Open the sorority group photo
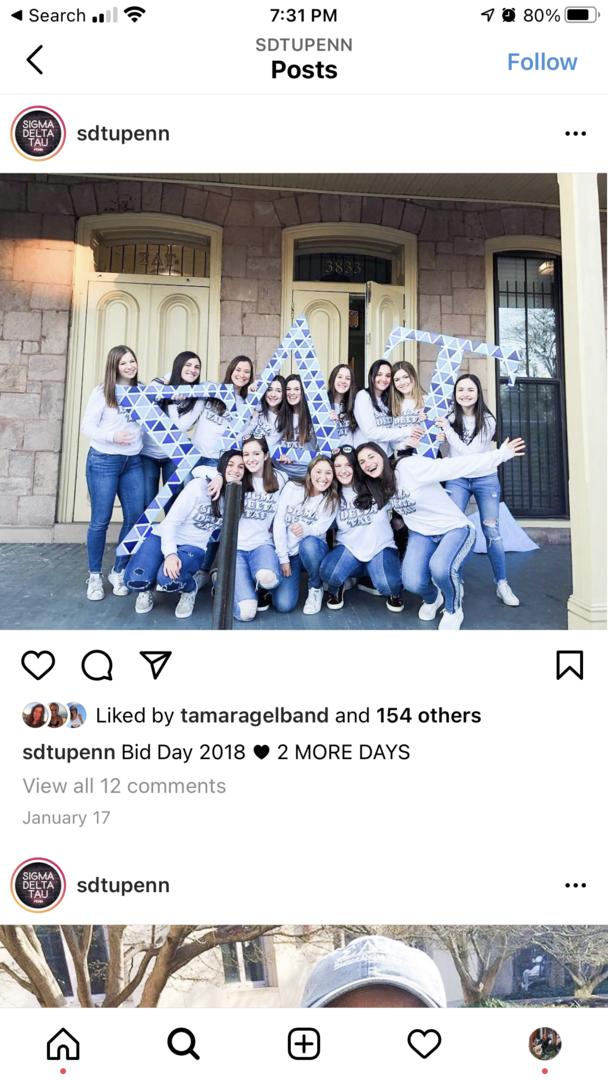This screenshot has width=608, height=1080. tap(304, 402)
